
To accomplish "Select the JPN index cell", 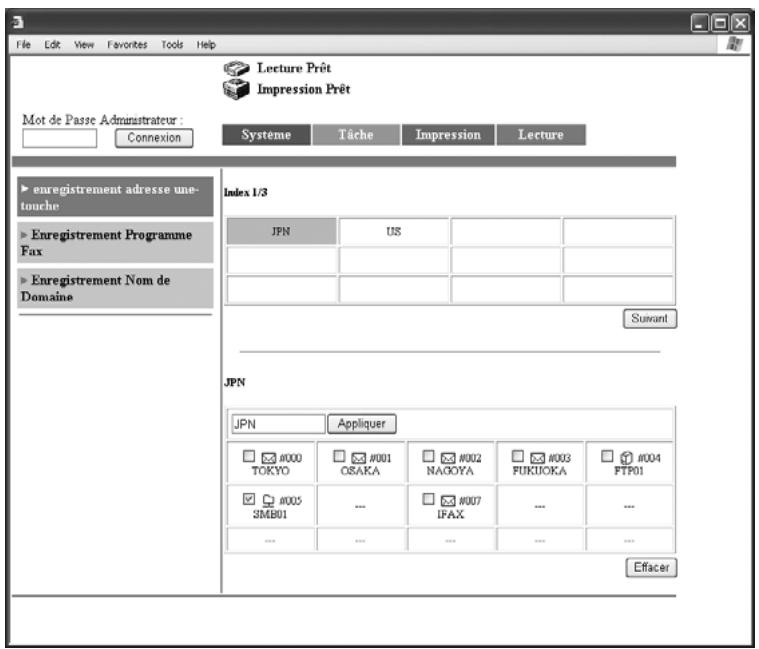I will [281, 231].
